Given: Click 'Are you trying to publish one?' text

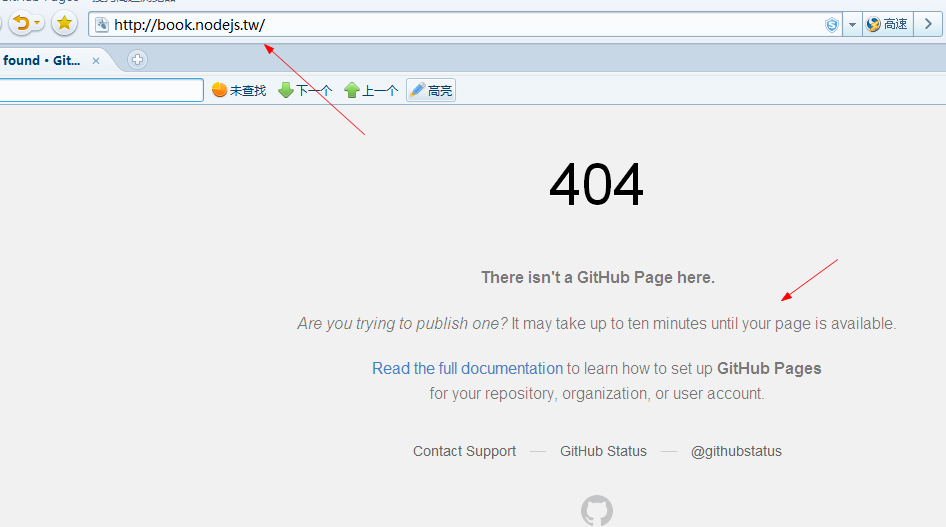Looking at the screenshot, I should click(402, 324).
